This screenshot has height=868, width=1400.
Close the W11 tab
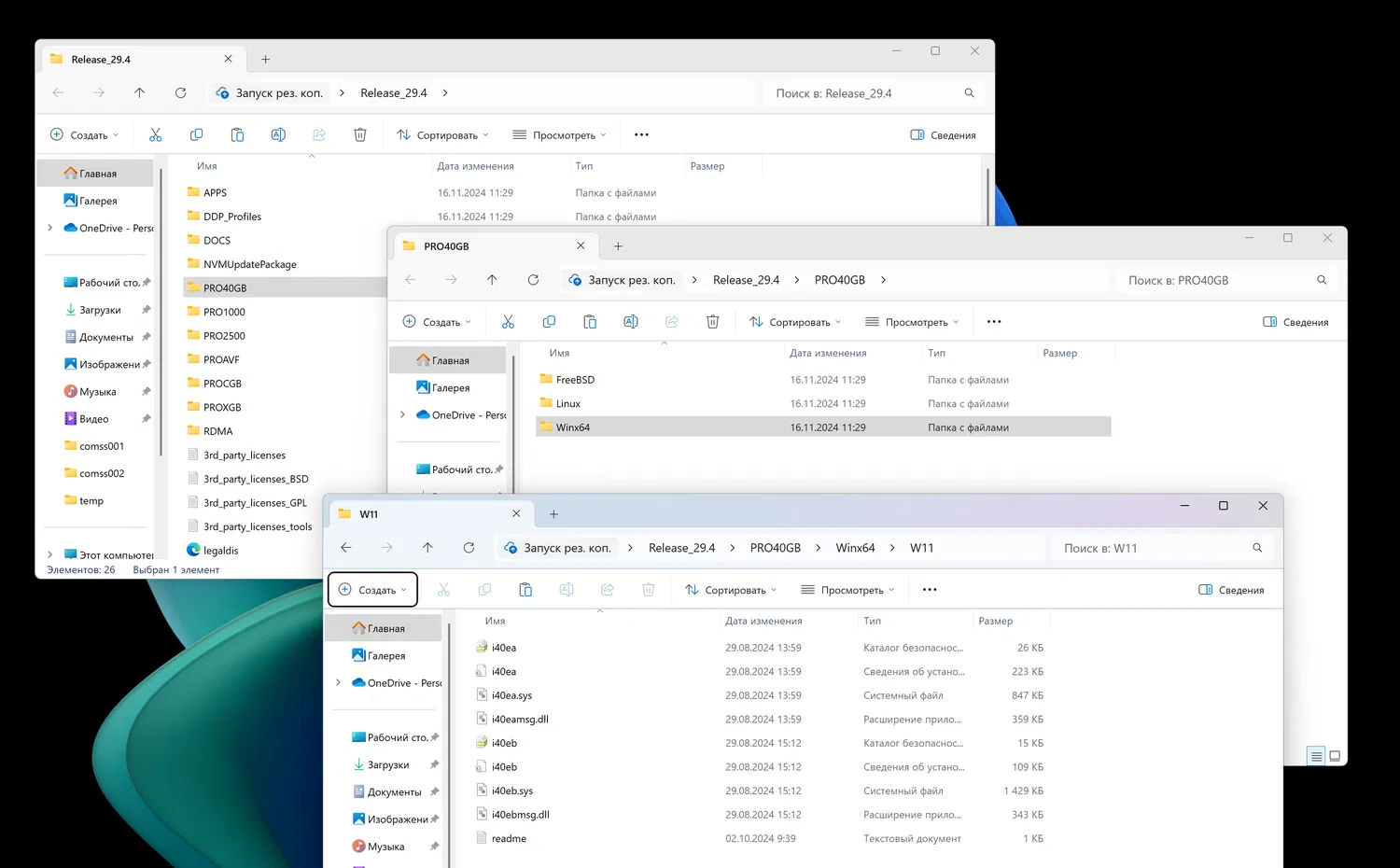tap(516, 514)
